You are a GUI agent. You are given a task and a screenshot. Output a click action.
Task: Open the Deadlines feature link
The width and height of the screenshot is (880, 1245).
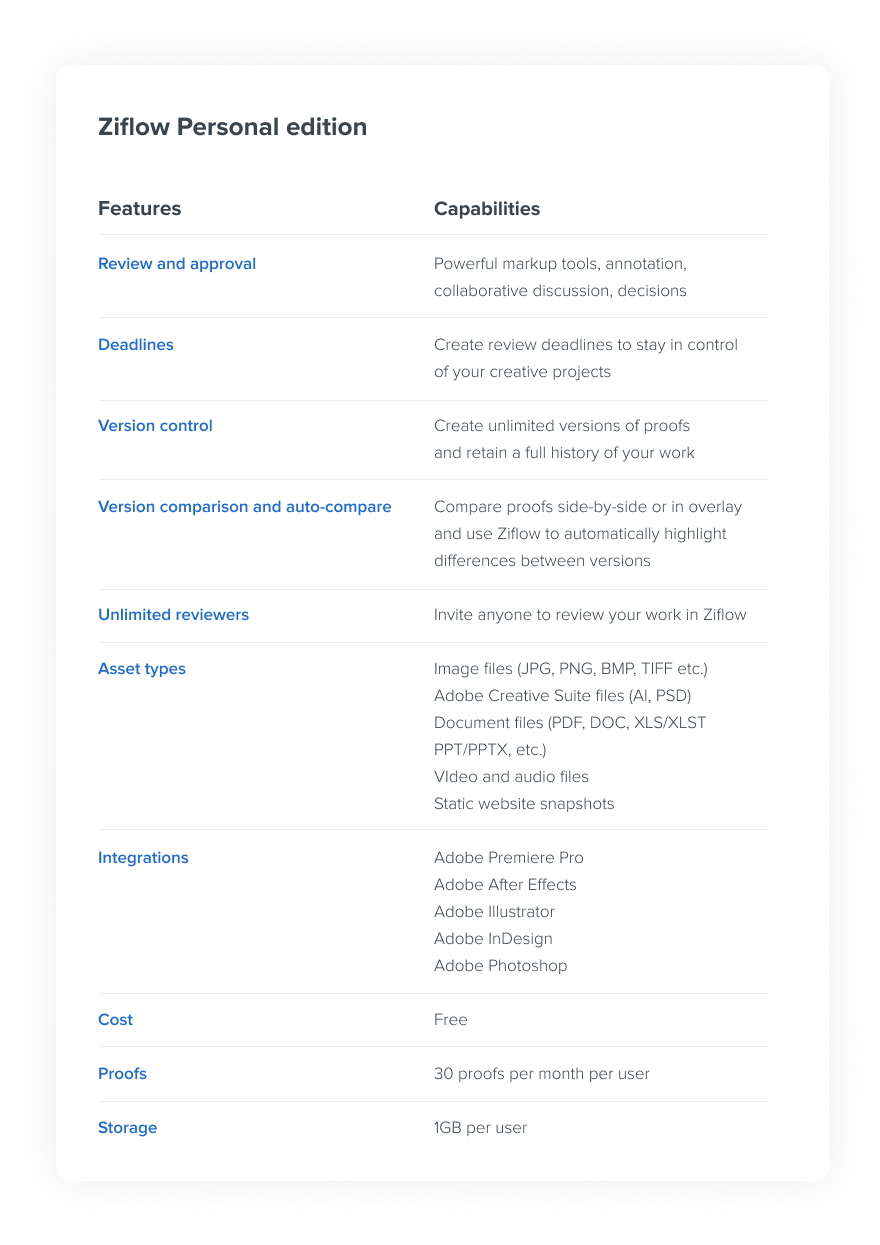tap(136, 345)
